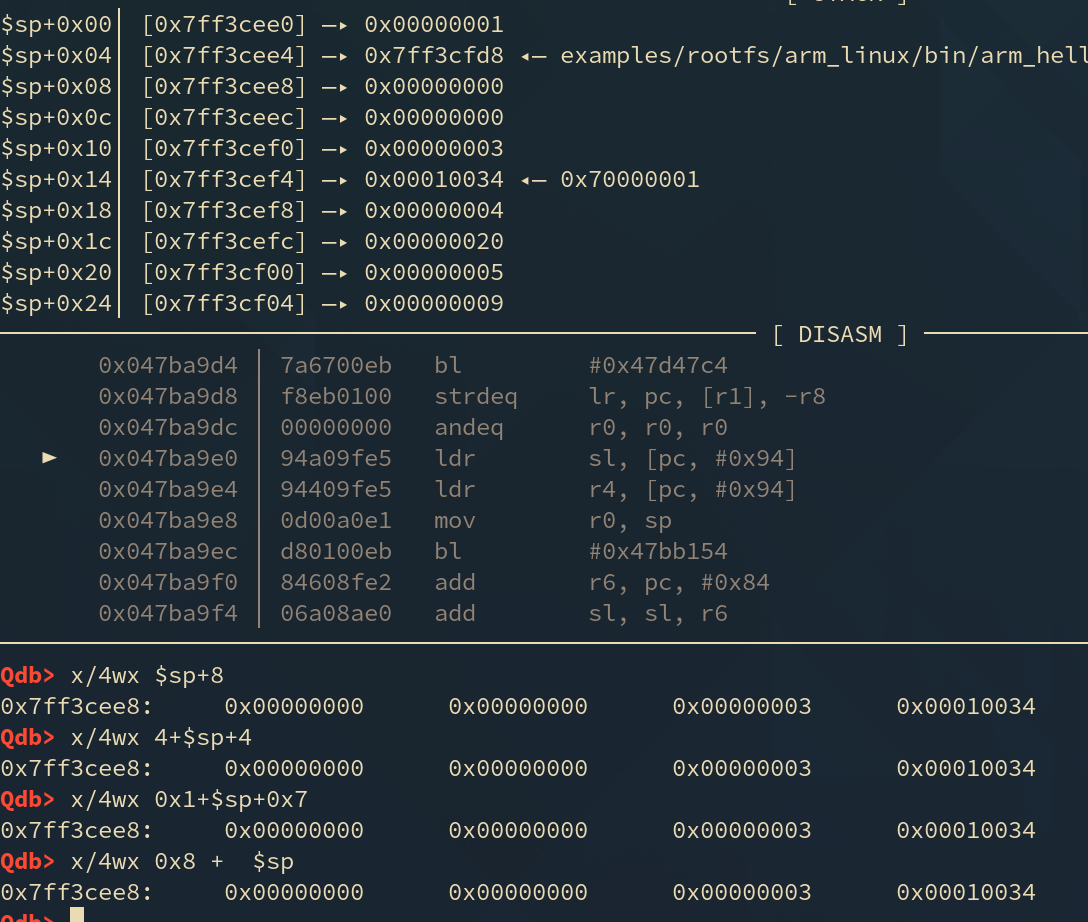Click disassembly address 0x047ba9f4
This screenshot has height=922, width=1088.
(x=168, y=614)
